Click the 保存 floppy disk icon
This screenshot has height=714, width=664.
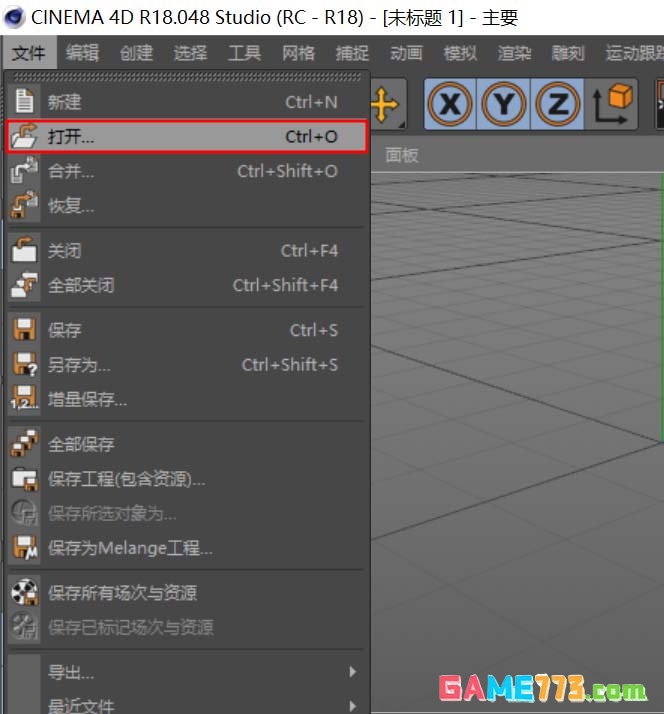click(24, 329)
